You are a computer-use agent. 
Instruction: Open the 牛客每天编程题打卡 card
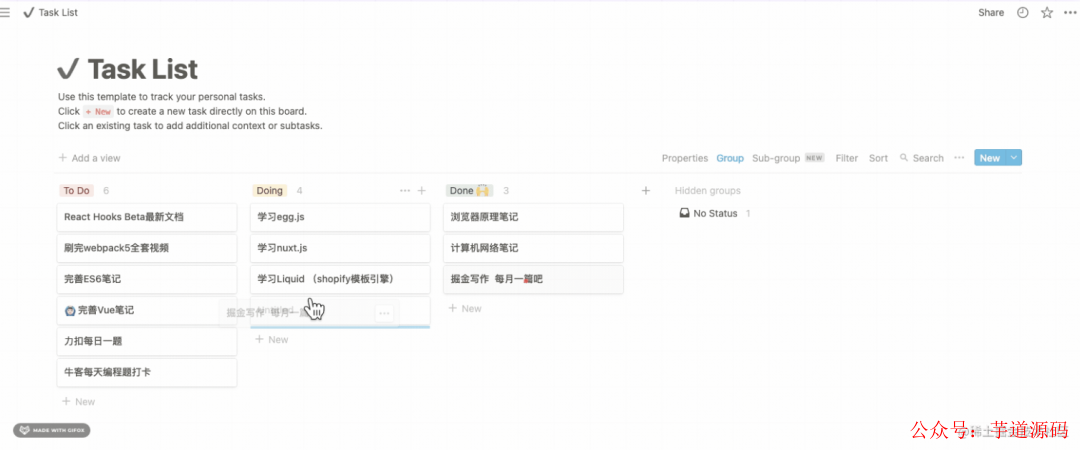coord(147,372)
